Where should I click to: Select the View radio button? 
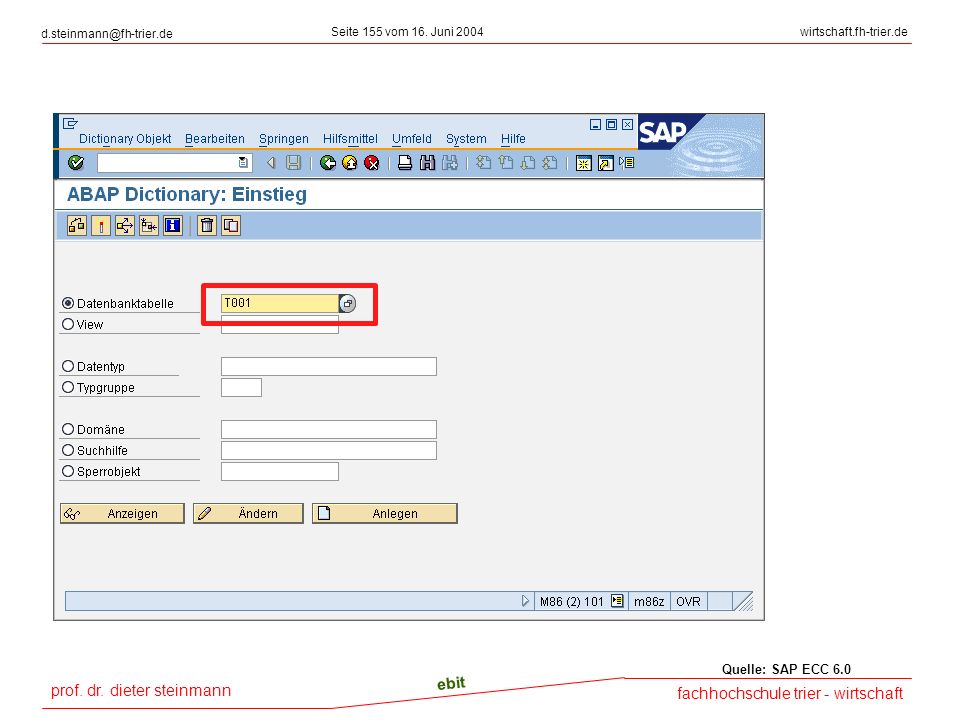[x=68, y=324]
